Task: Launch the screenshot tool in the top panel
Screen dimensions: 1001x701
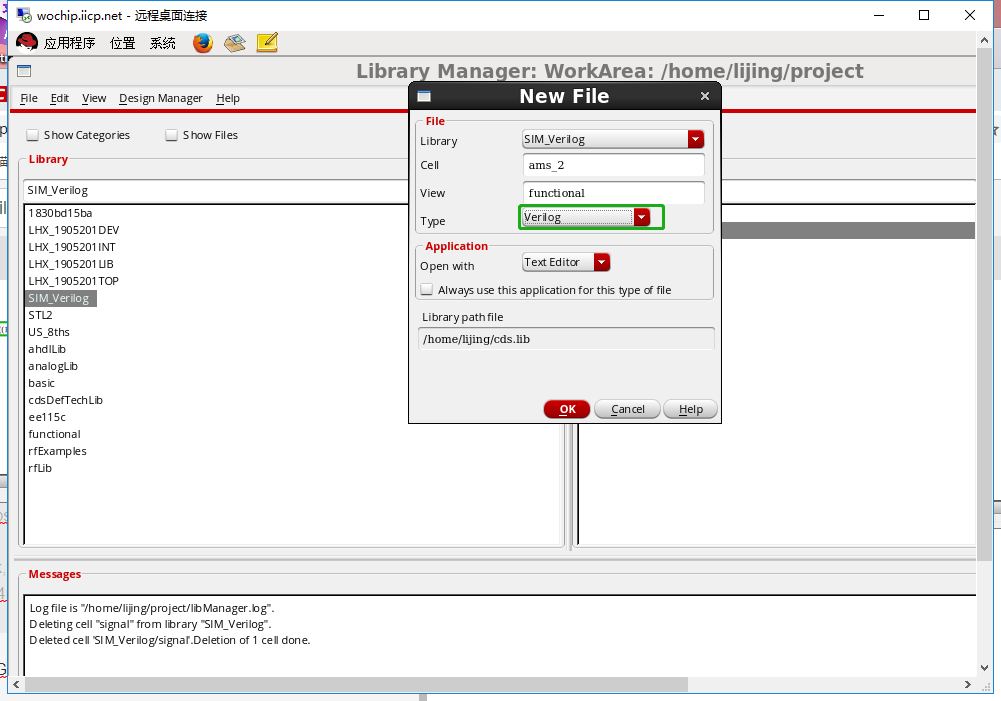Action: [x=234, y=42]
